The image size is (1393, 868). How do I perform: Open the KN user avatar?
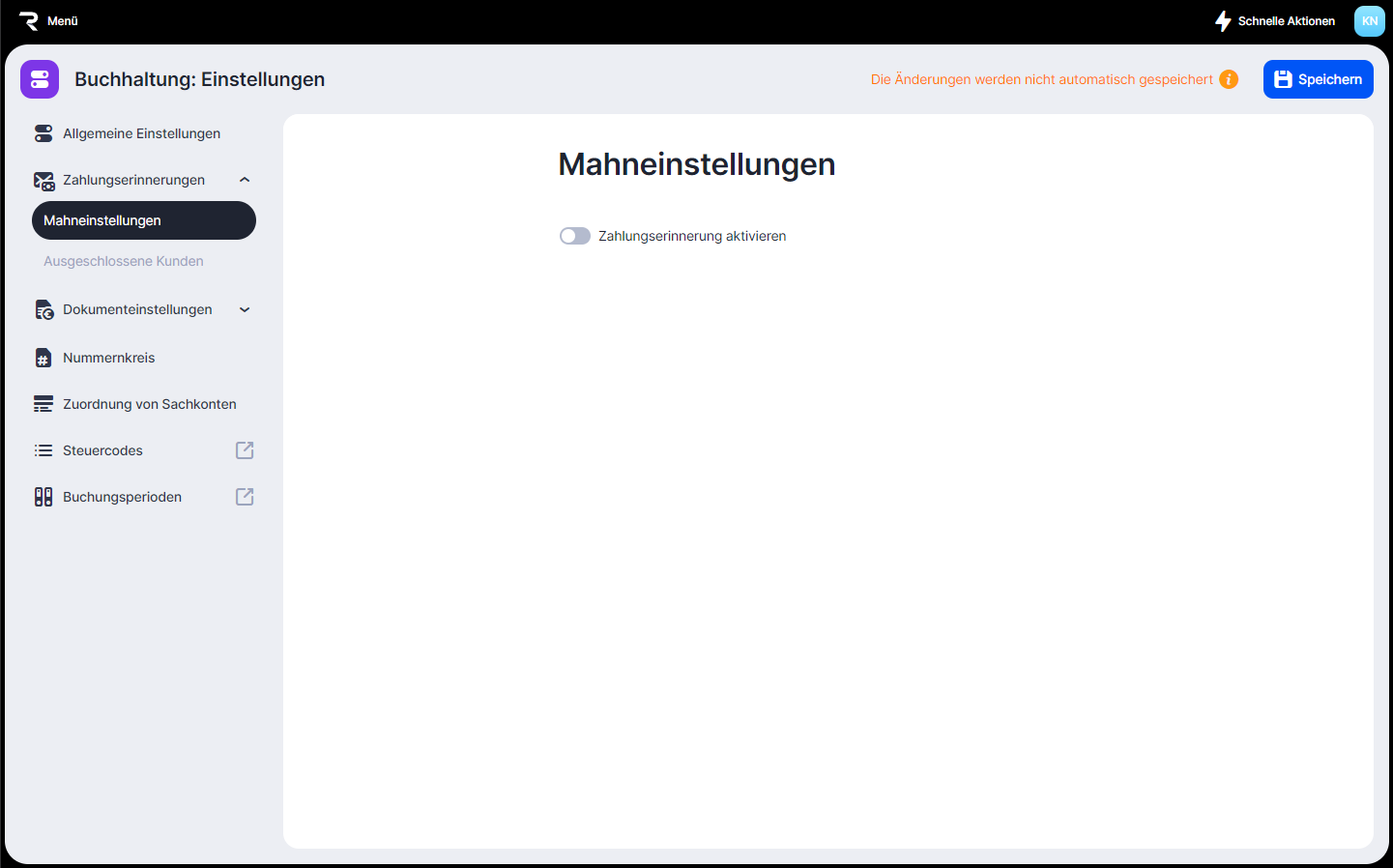1370,21
